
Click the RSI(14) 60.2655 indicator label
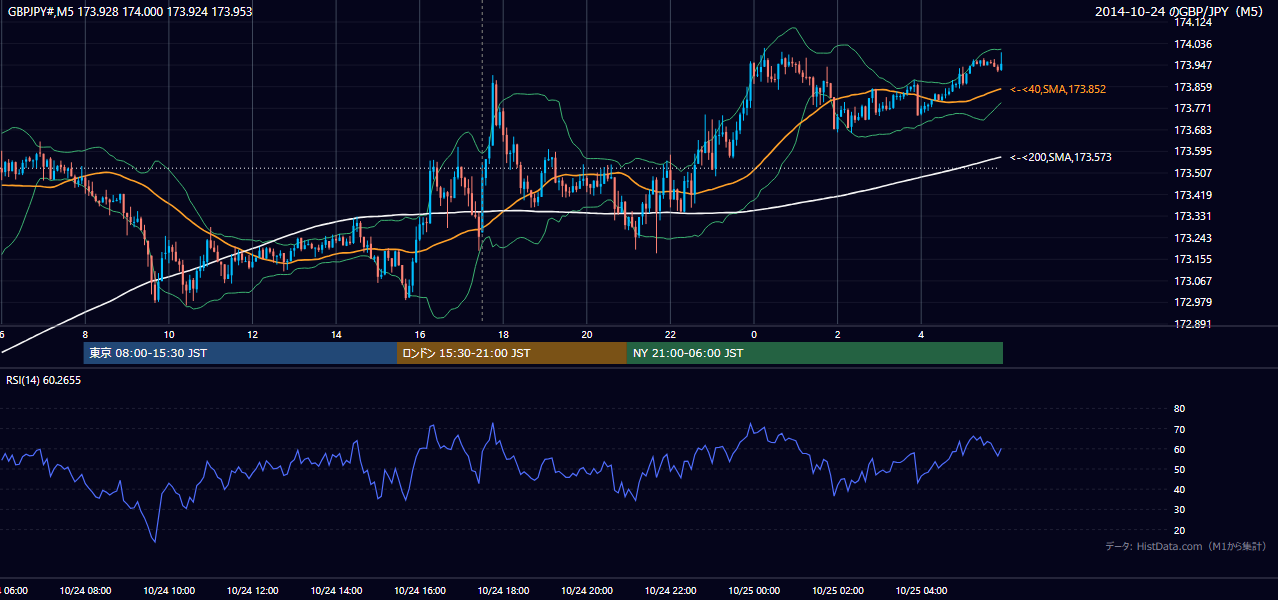44,380
